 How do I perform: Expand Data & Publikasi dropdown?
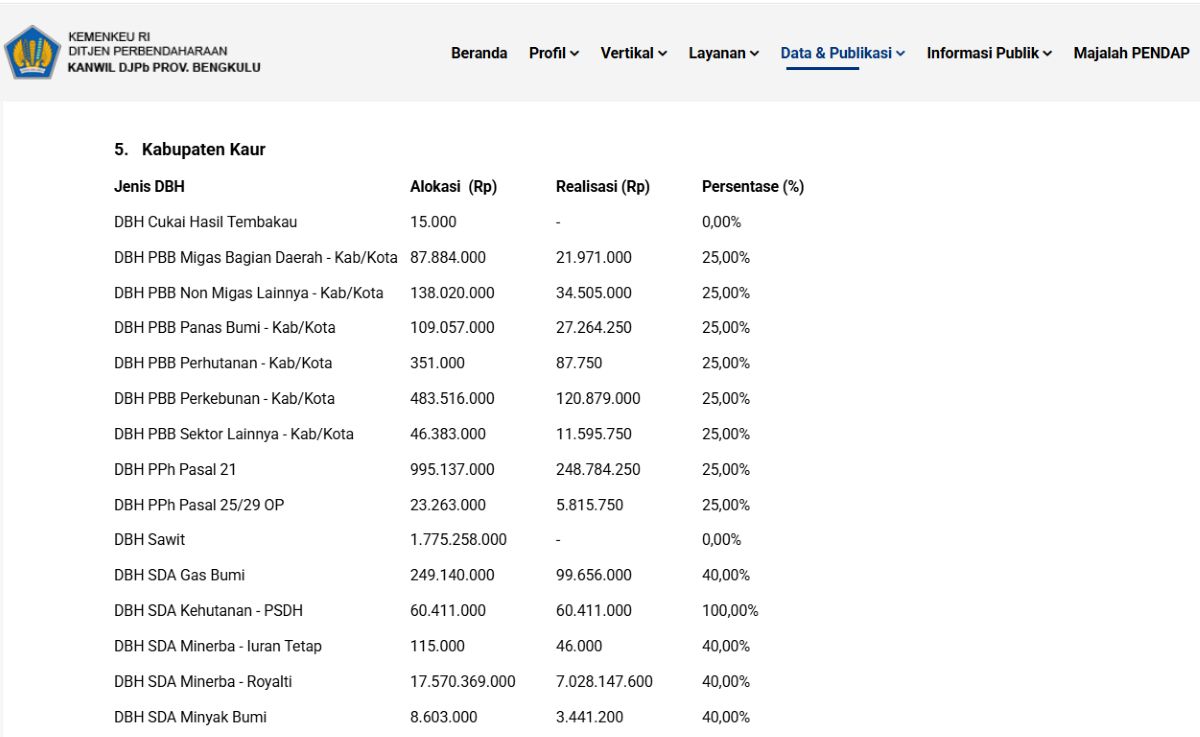pos(843,53)
